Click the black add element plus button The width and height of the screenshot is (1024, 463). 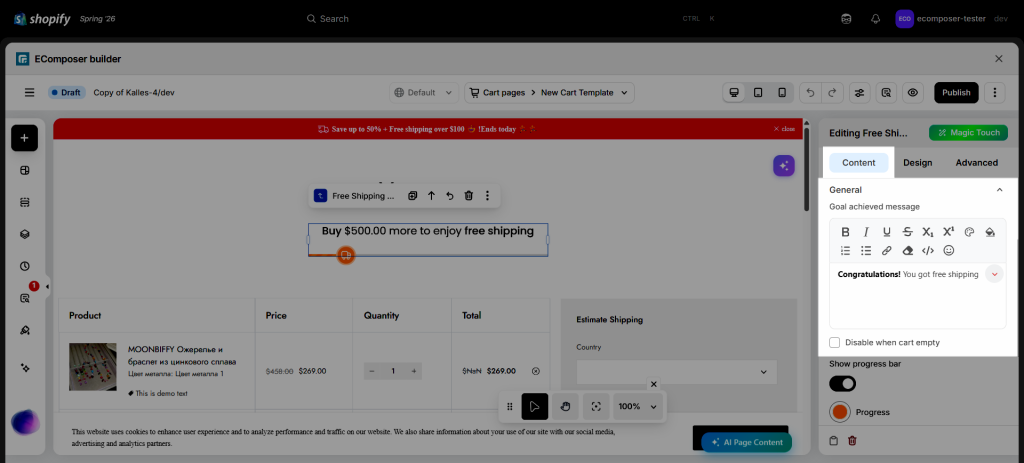click(x=24, y=138)
